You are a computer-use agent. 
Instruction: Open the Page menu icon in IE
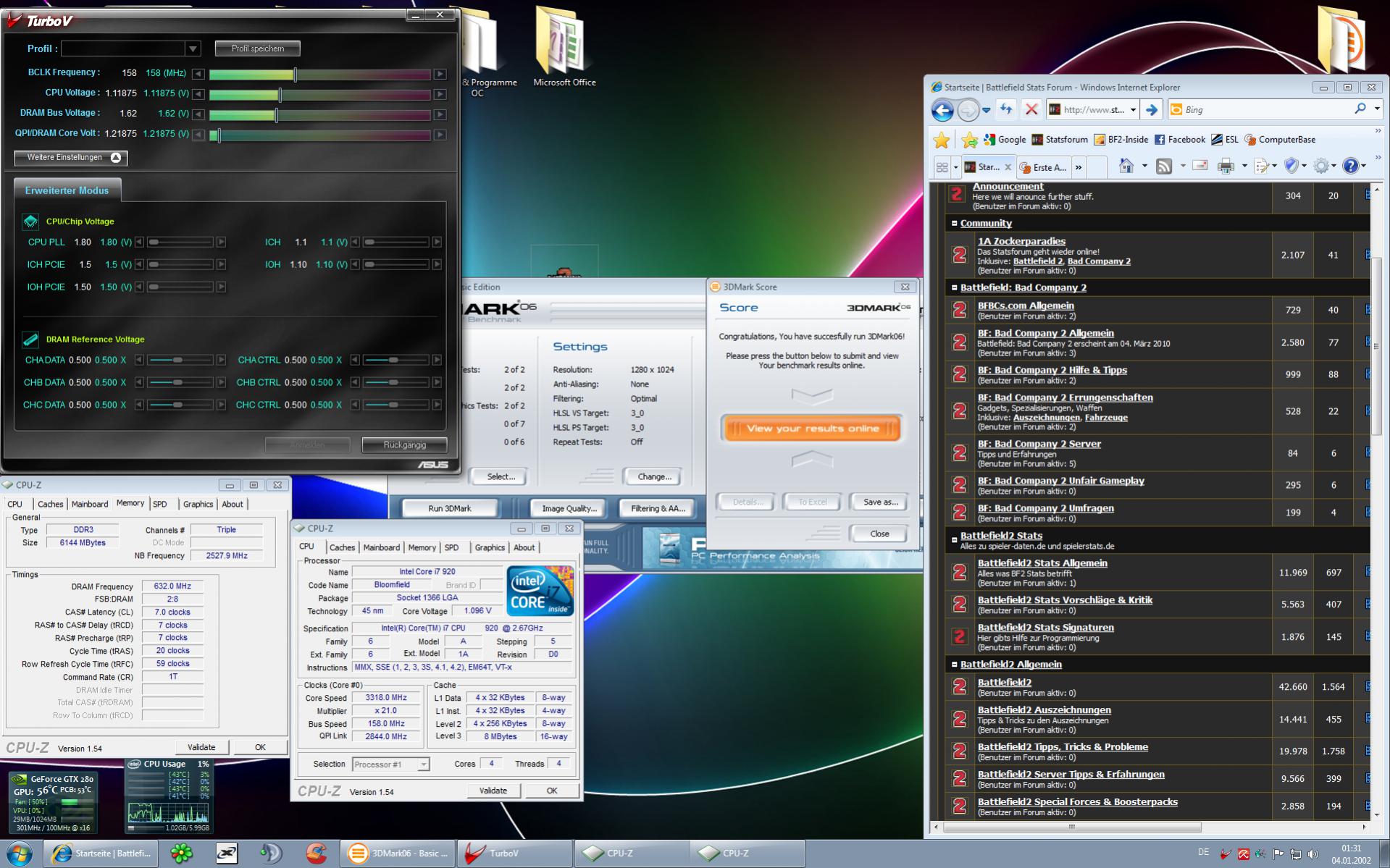[x=1262, y=167]
